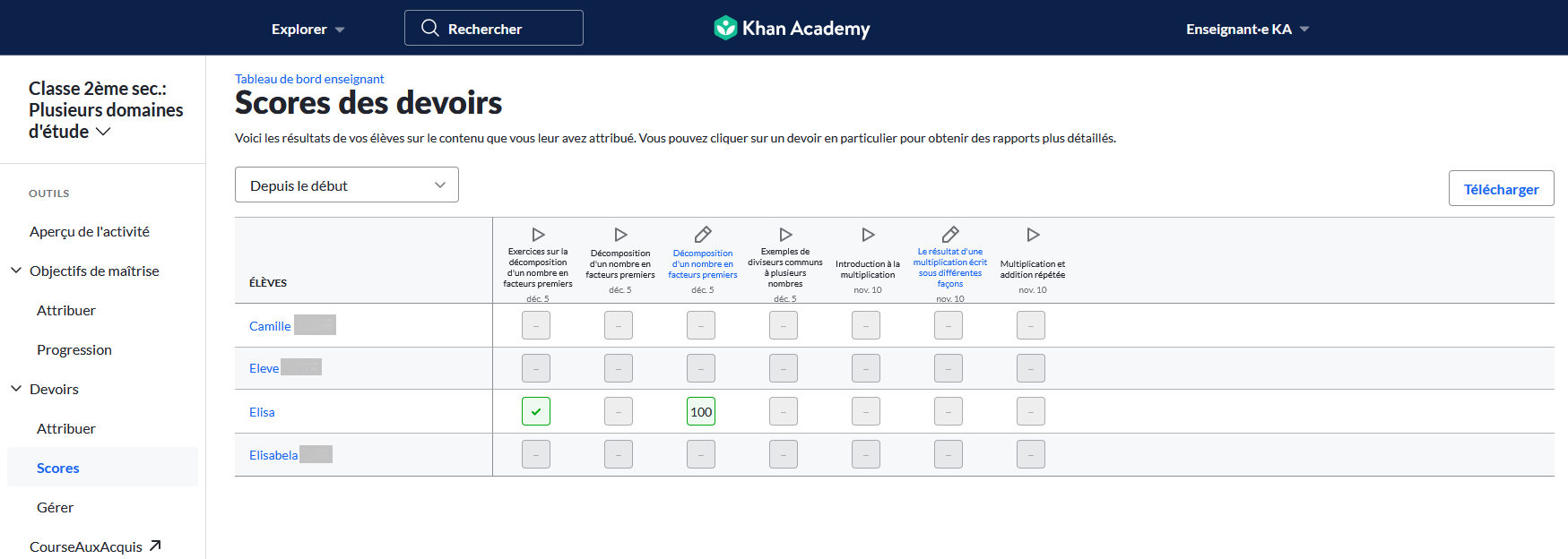This screenshot has width=1568, height=559.
Task: Click Camille's empty cell in the first assignment column
Action: (536, 325)
